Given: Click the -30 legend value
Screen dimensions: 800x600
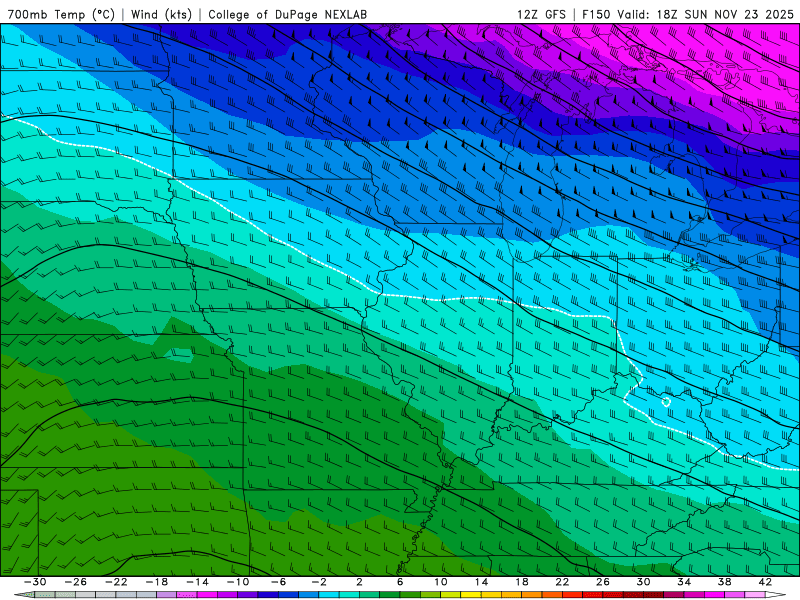Looking at the screenshot, I should coord(35,582).
